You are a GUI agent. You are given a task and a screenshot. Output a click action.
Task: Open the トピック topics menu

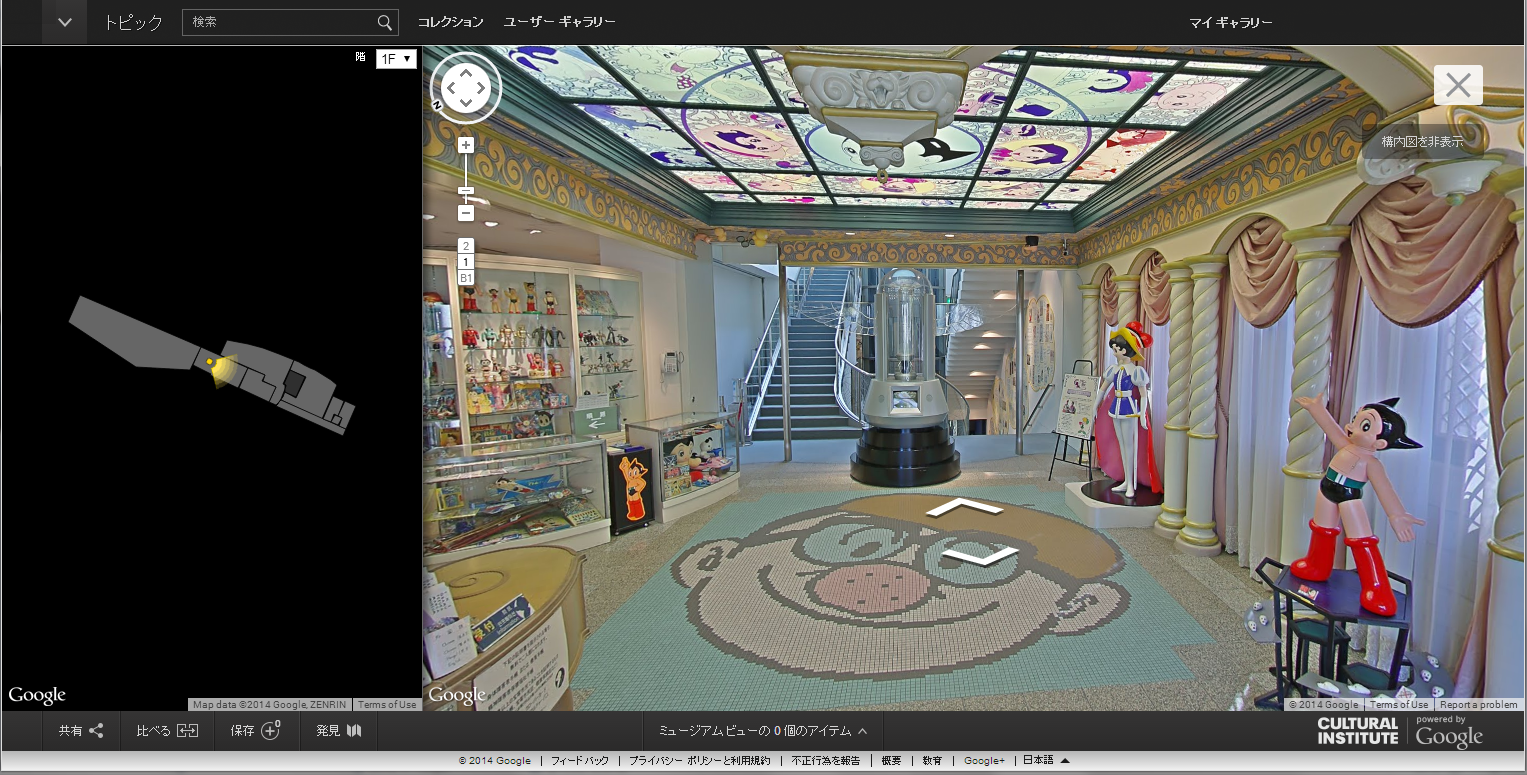133,22
